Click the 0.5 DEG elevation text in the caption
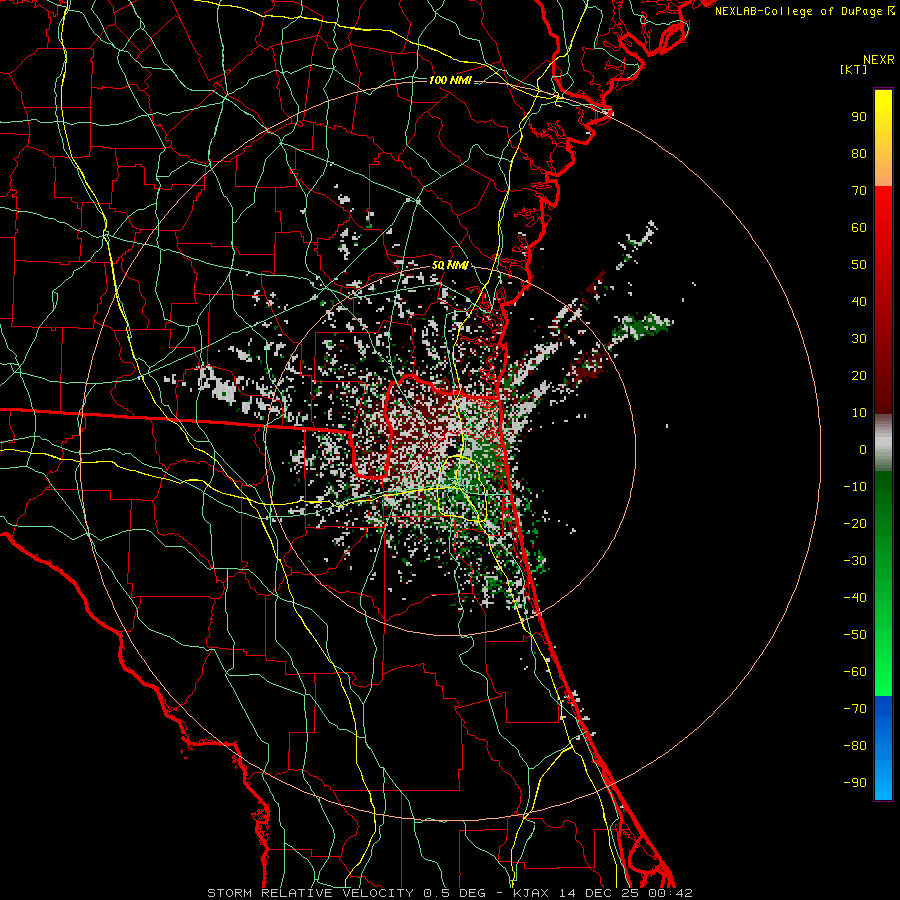This screenshot has height=900, width=900. [454, 893]
